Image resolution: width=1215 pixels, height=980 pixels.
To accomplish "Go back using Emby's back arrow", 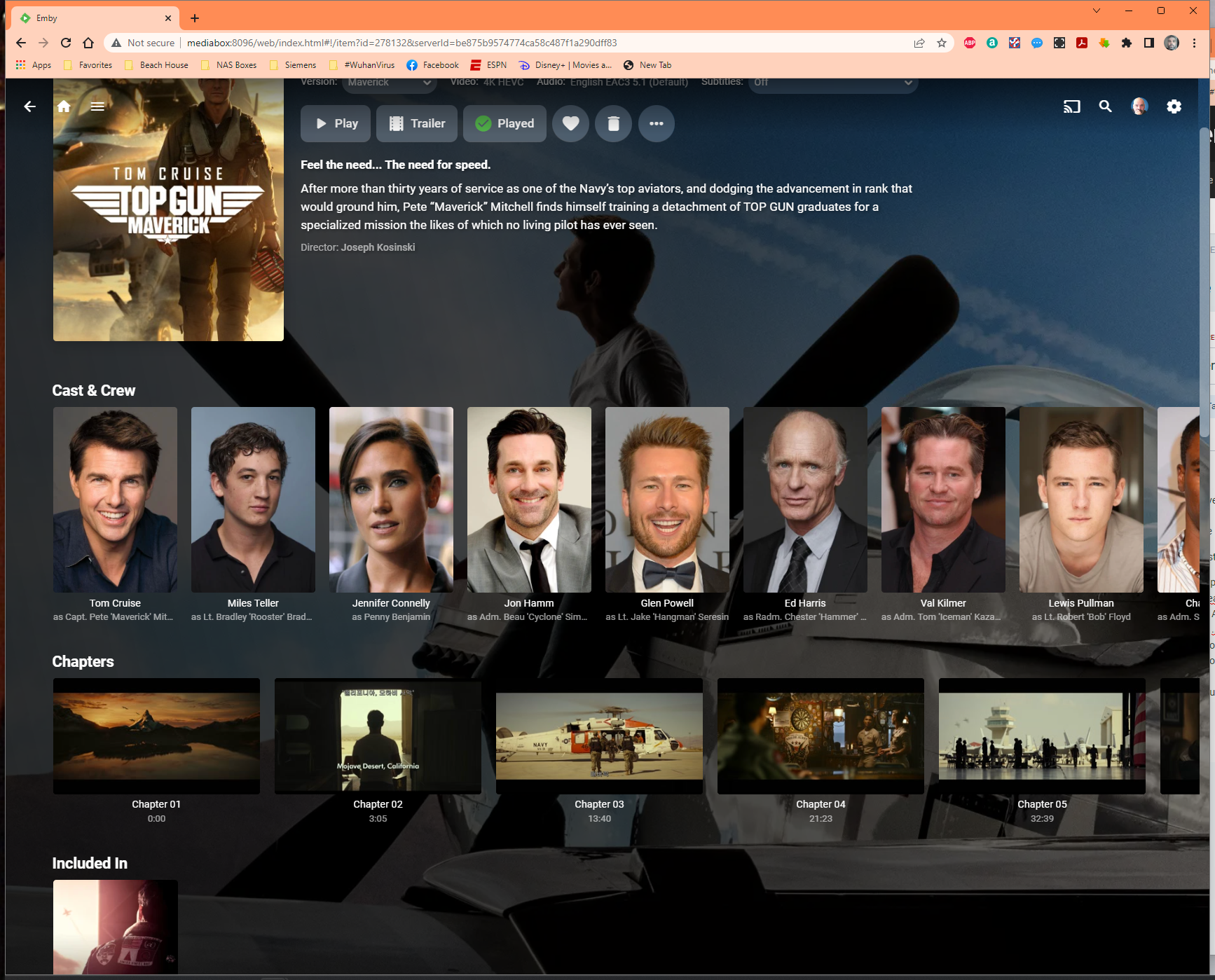I will pyautogui.click(x=29, y=106).
